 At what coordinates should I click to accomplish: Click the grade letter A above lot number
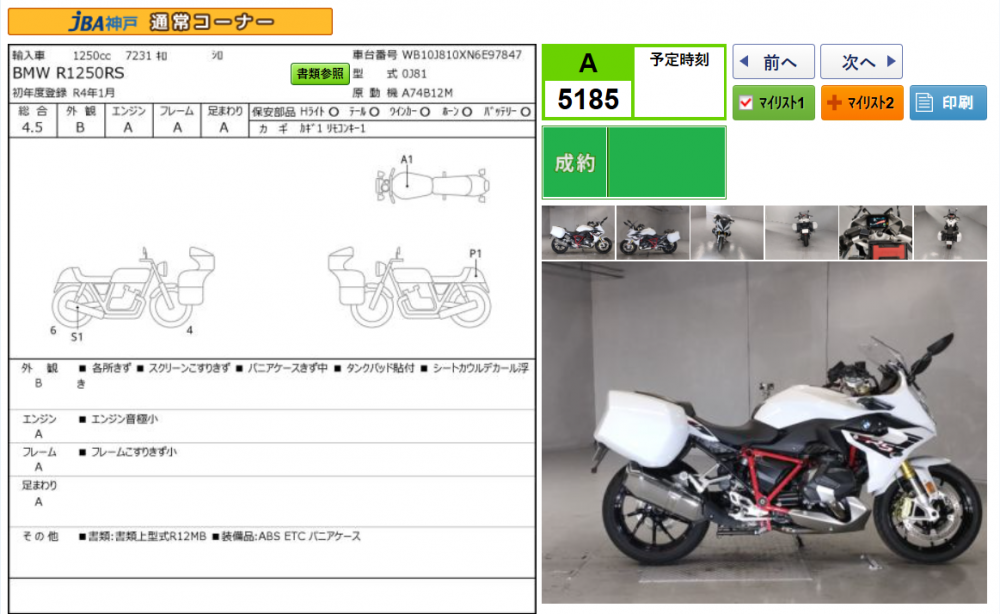(588, 63)
